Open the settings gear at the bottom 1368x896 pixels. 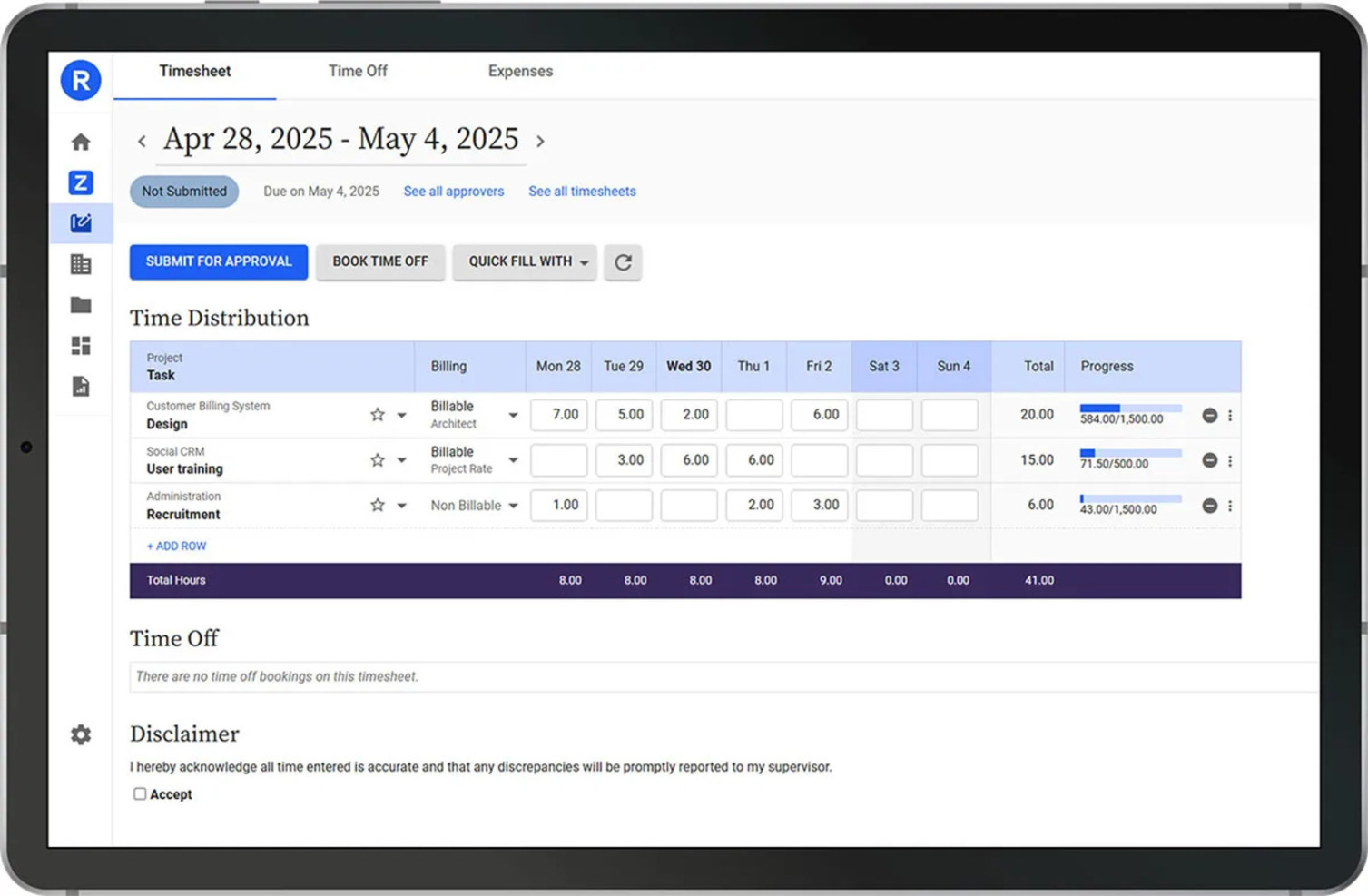pos(80,734)
